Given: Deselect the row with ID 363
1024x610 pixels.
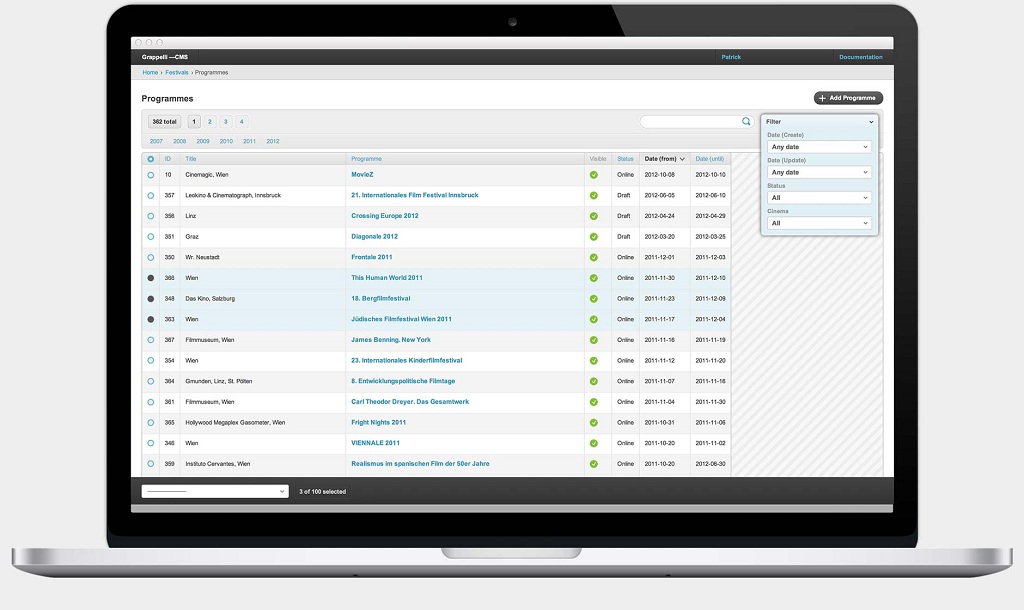Looking at the screenshot, I should [151, 319].
